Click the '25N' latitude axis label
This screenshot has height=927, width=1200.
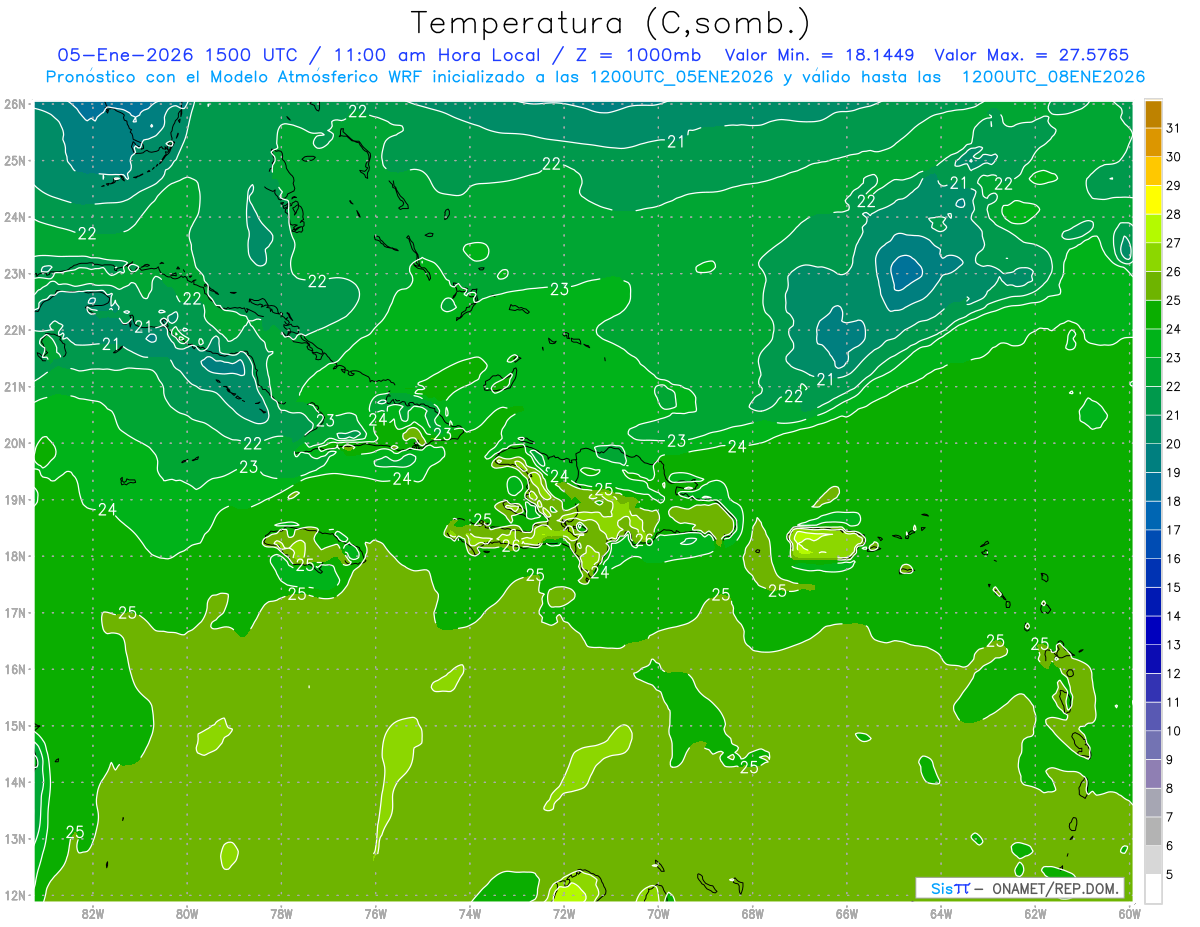pyautogui.click(x=15, y=160)
